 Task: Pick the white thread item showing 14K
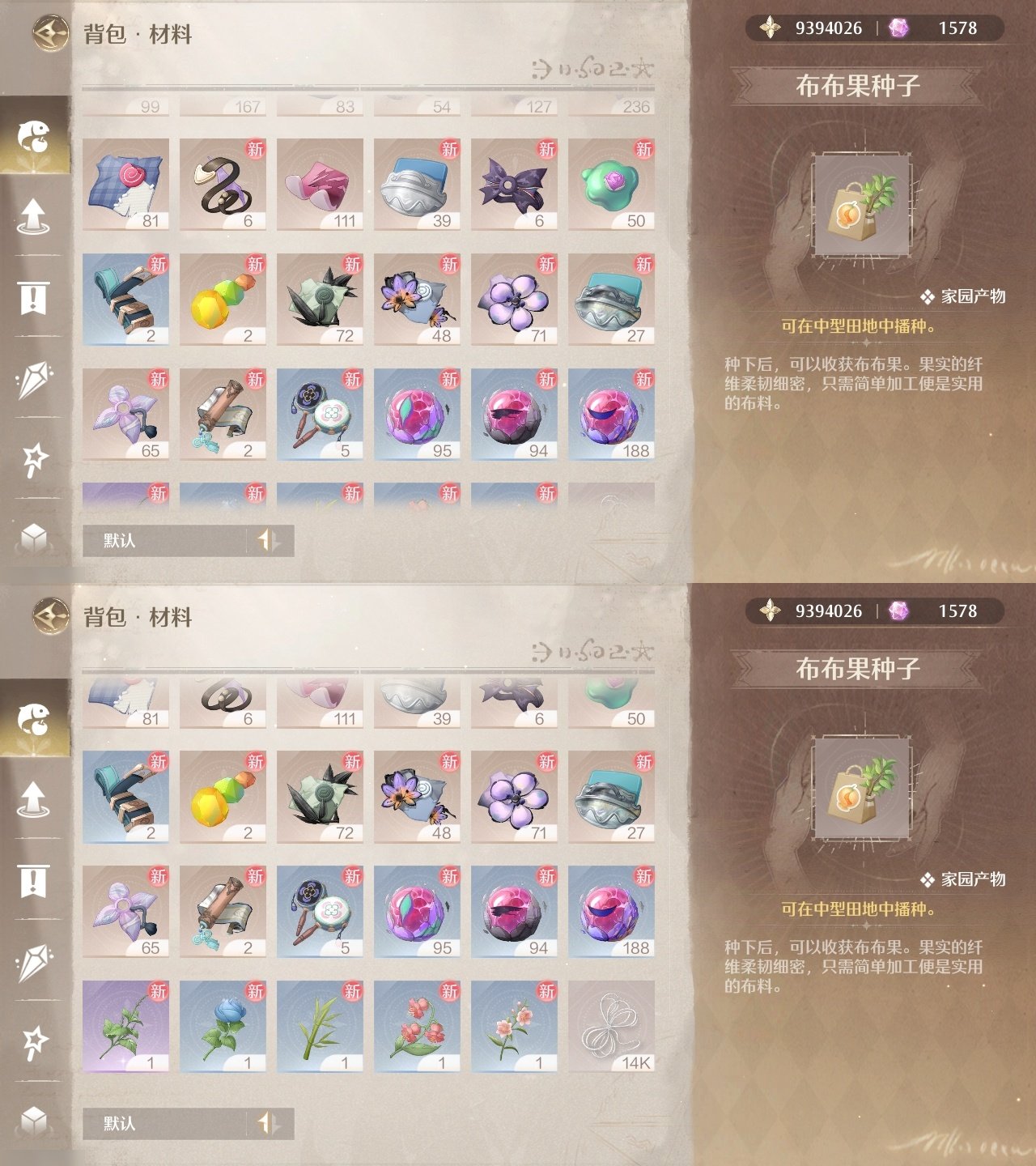click(x=611, y=1027)
